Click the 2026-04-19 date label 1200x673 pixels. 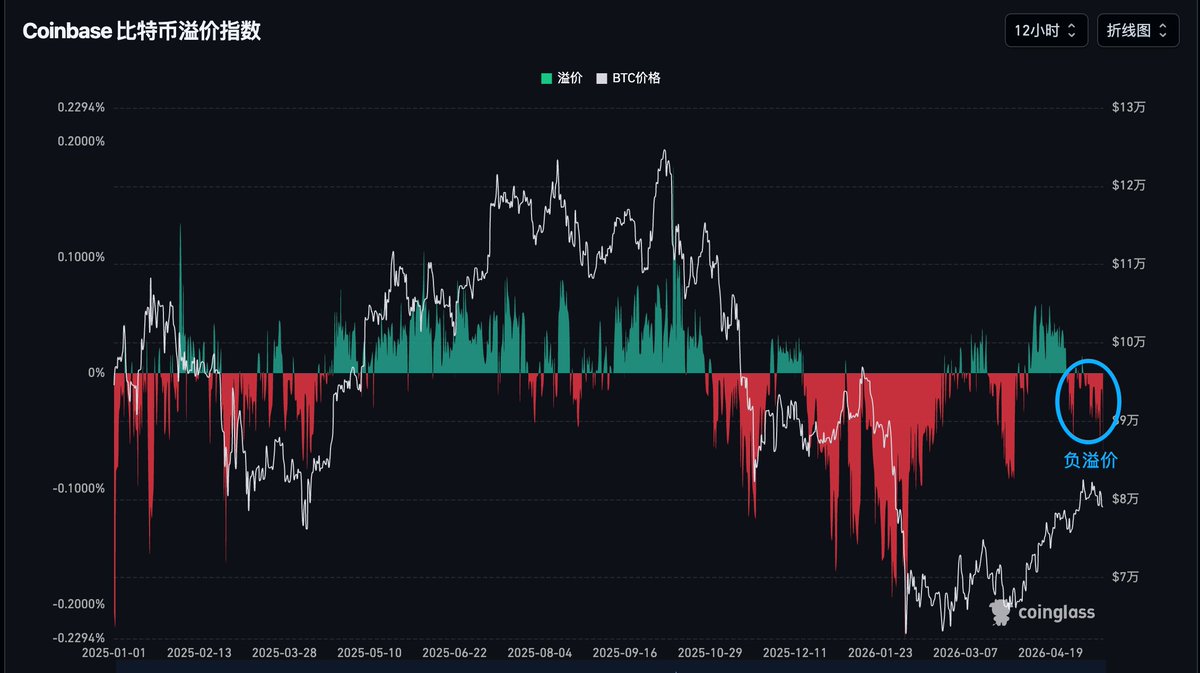pyautogui.click(x=1050, y=653)
